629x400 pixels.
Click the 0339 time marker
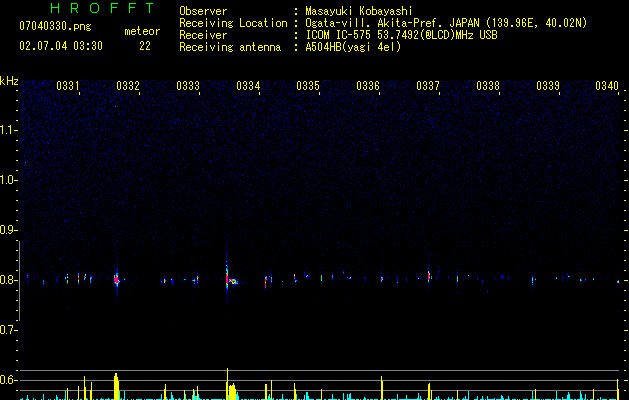click(548, 86)
